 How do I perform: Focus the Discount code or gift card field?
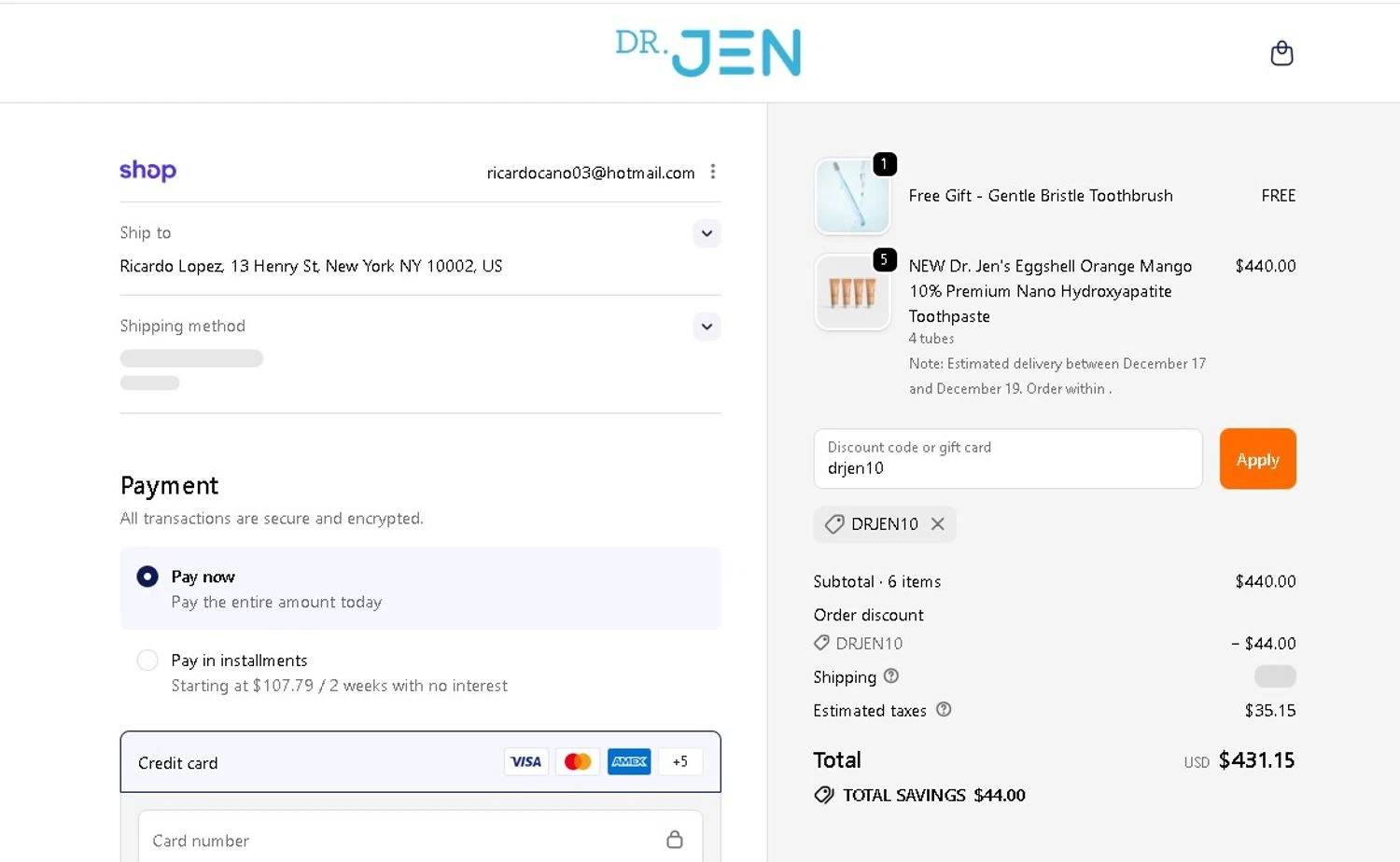(1008, 459)
